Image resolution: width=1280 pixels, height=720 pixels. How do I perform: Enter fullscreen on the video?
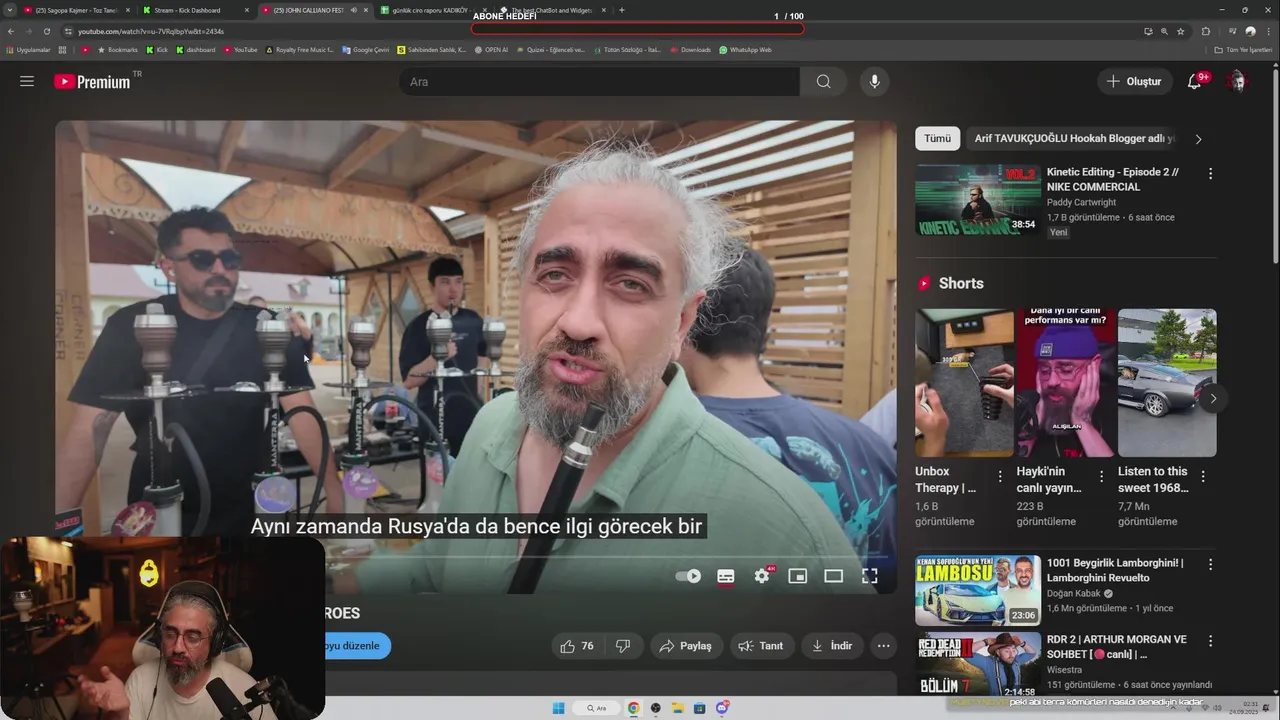click(x=870, y=576)
